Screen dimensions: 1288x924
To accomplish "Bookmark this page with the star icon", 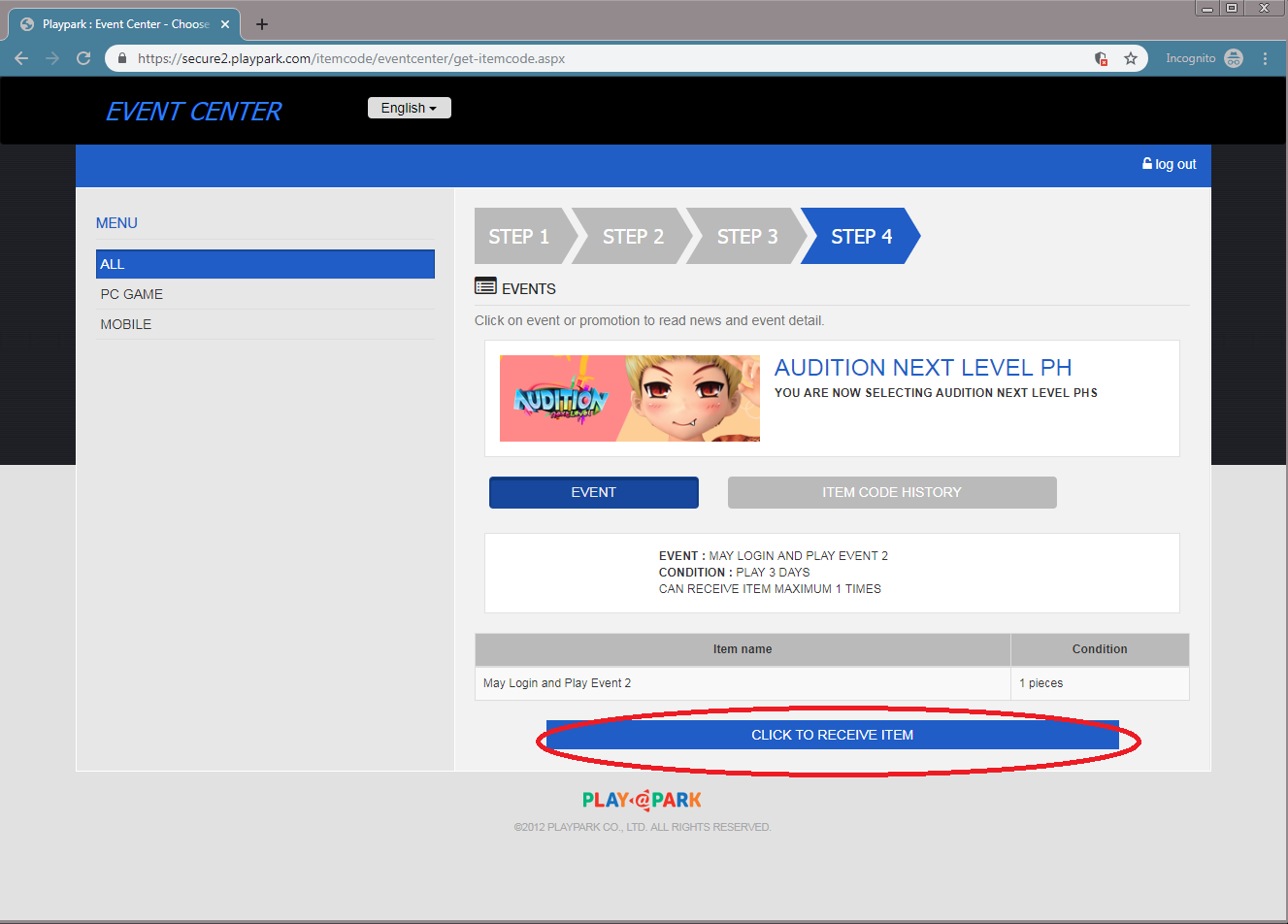I will tap(1131, 58).
